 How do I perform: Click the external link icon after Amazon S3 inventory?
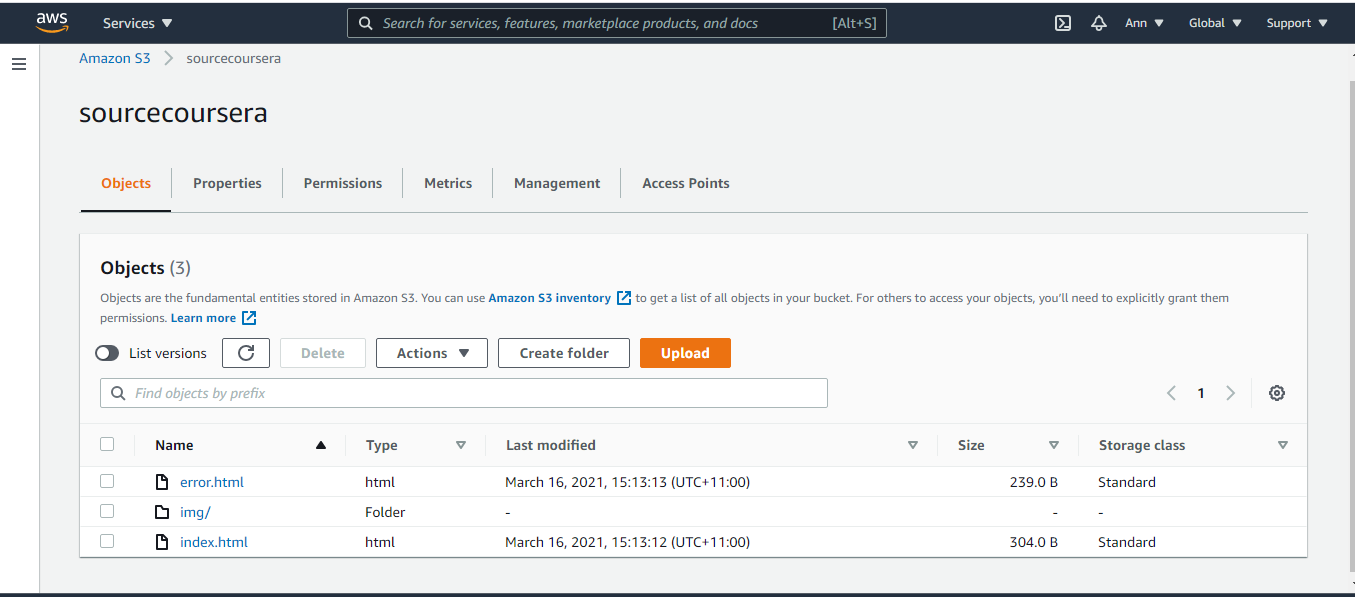pyautogui.click(x=624, y=298)
